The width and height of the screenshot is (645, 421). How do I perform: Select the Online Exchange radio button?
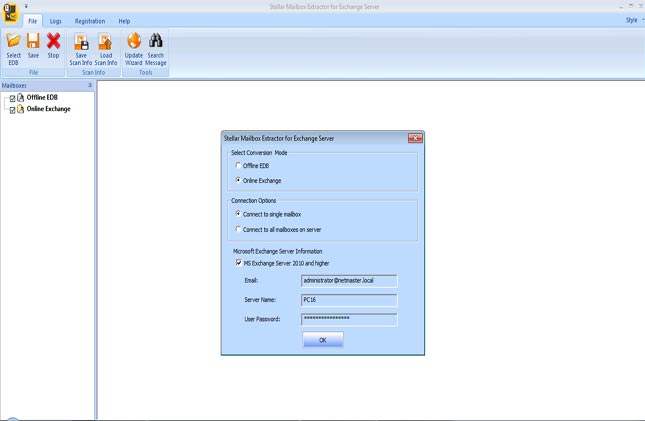pos(238,180)
